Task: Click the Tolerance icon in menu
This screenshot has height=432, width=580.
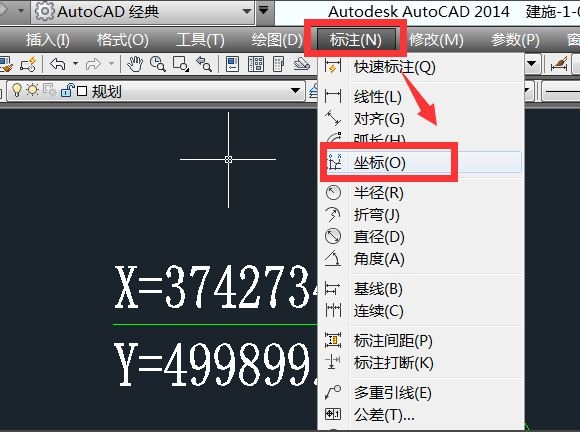Action: click(x=333, y=414)
